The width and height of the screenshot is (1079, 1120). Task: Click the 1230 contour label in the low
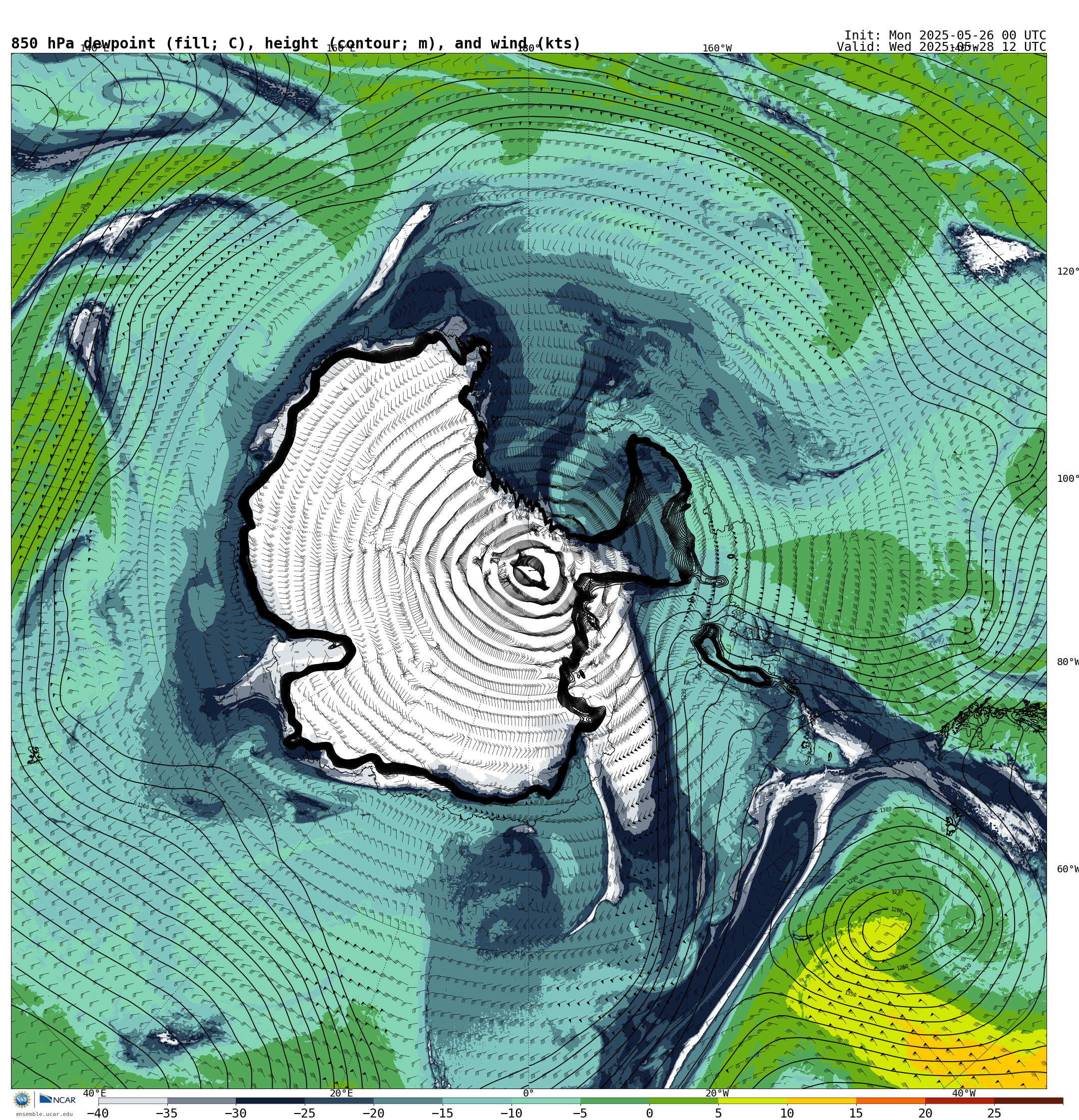[897, 892]
